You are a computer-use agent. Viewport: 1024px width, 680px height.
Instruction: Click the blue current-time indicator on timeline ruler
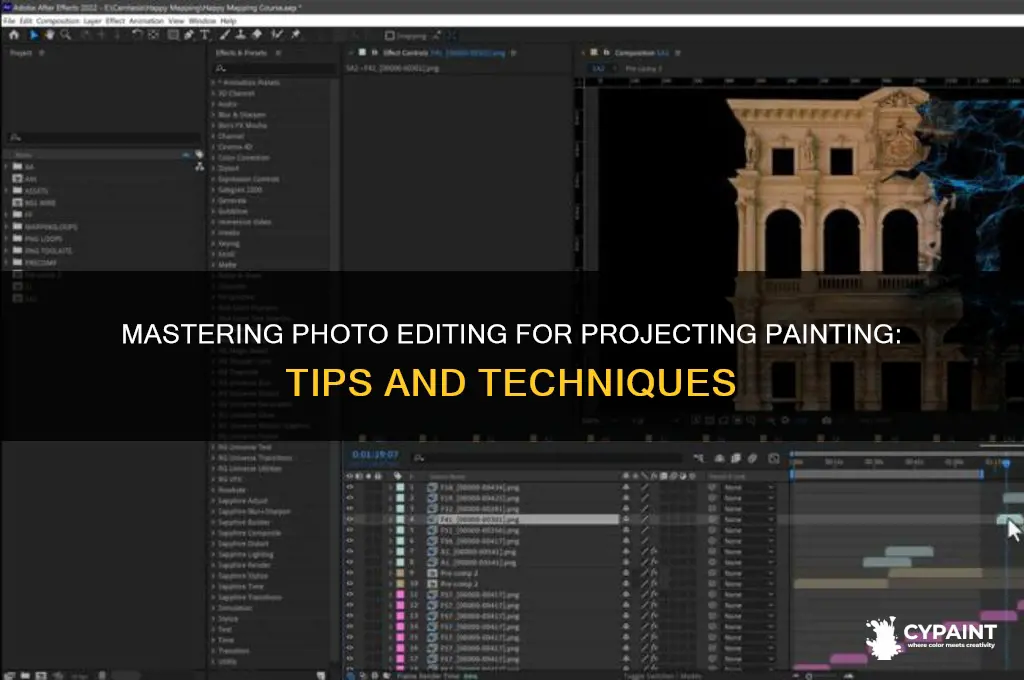coord(1006,462)
